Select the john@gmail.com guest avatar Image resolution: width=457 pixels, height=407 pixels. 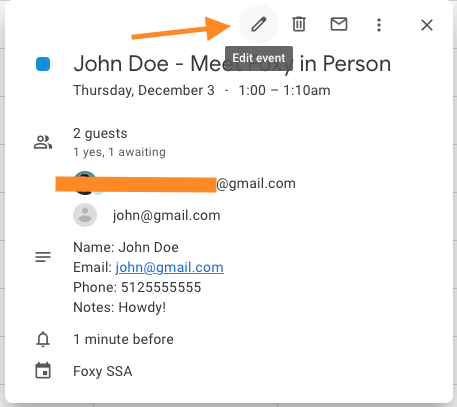click(x=85, y=215)
